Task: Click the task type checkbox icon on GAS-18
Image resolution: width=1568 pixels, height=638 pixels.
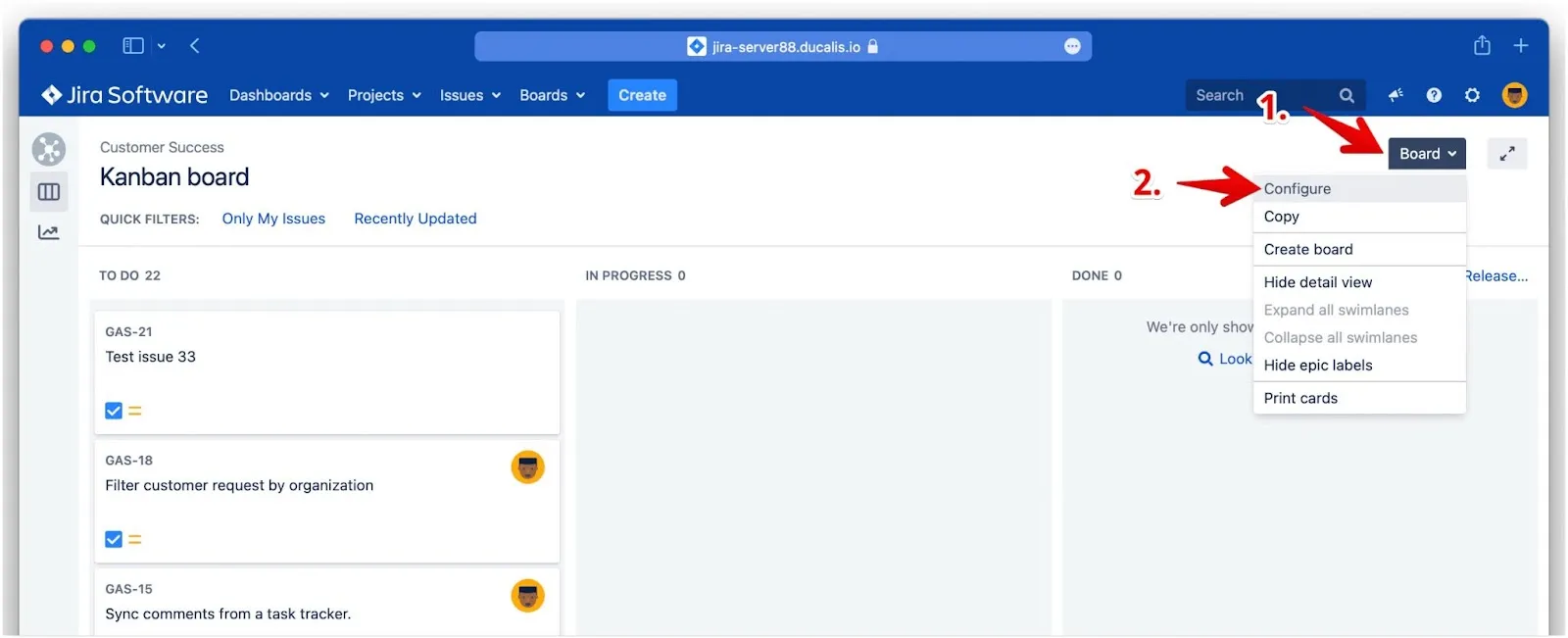Action: pos(114,539)
